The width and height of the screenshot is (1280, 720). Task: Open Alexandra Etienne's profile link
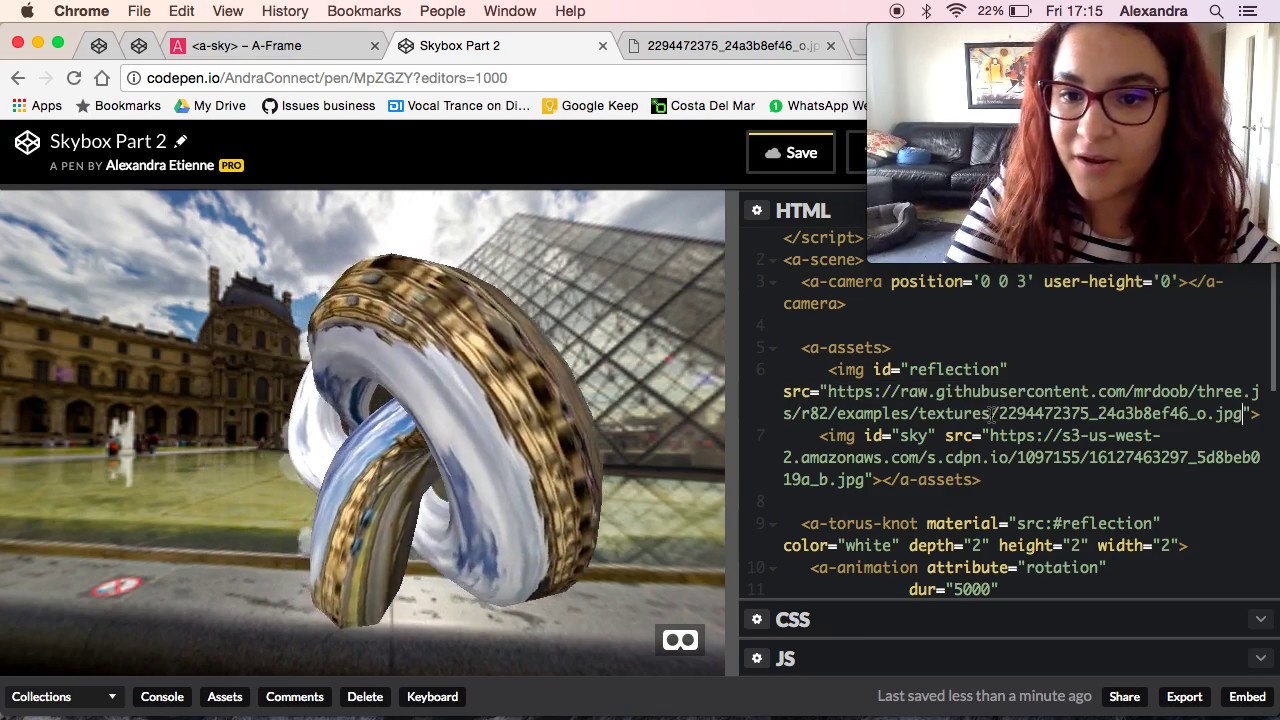160,166
